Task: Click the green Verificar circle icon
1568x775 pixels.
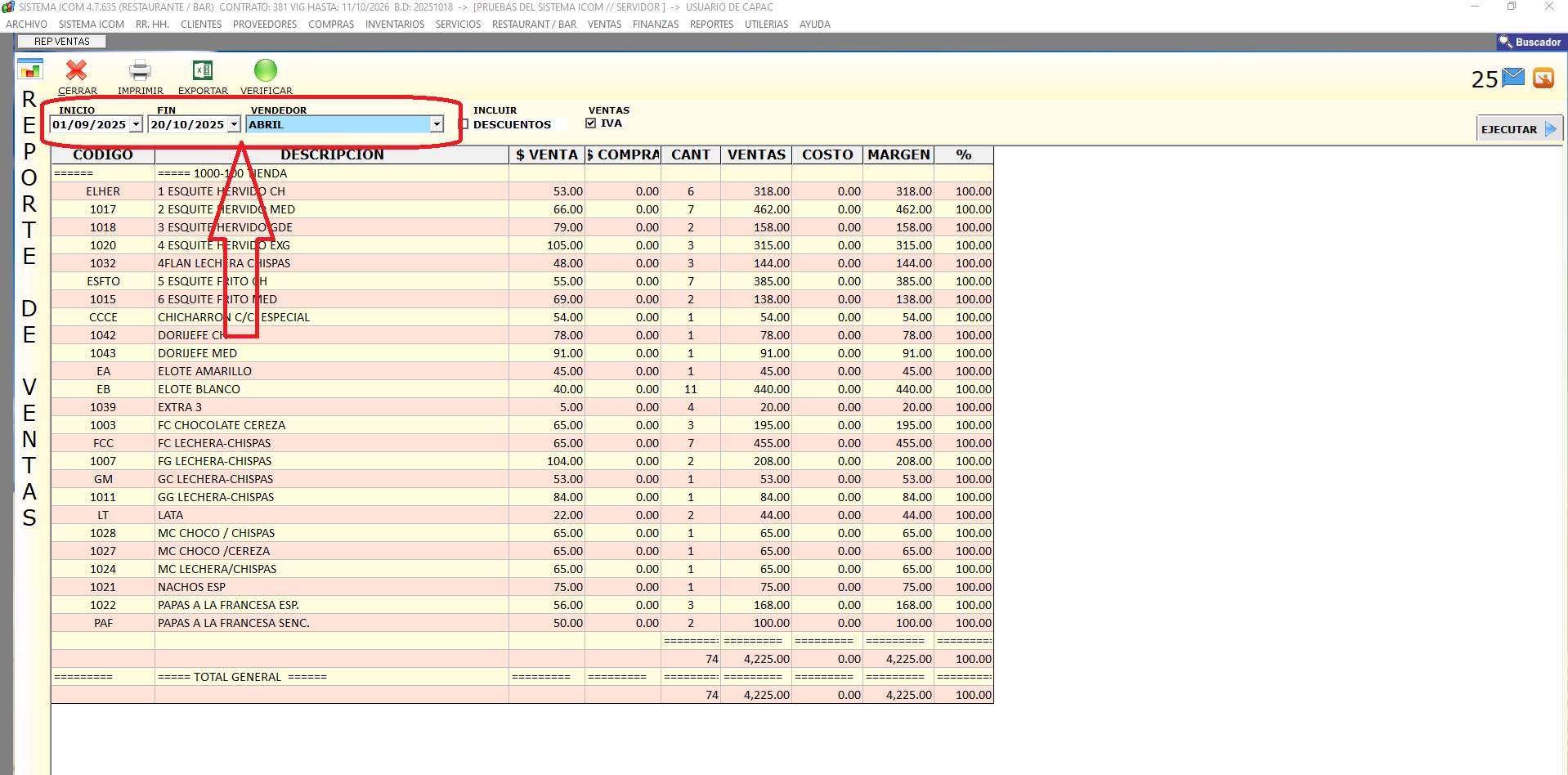Action: [x=266, y=71]
